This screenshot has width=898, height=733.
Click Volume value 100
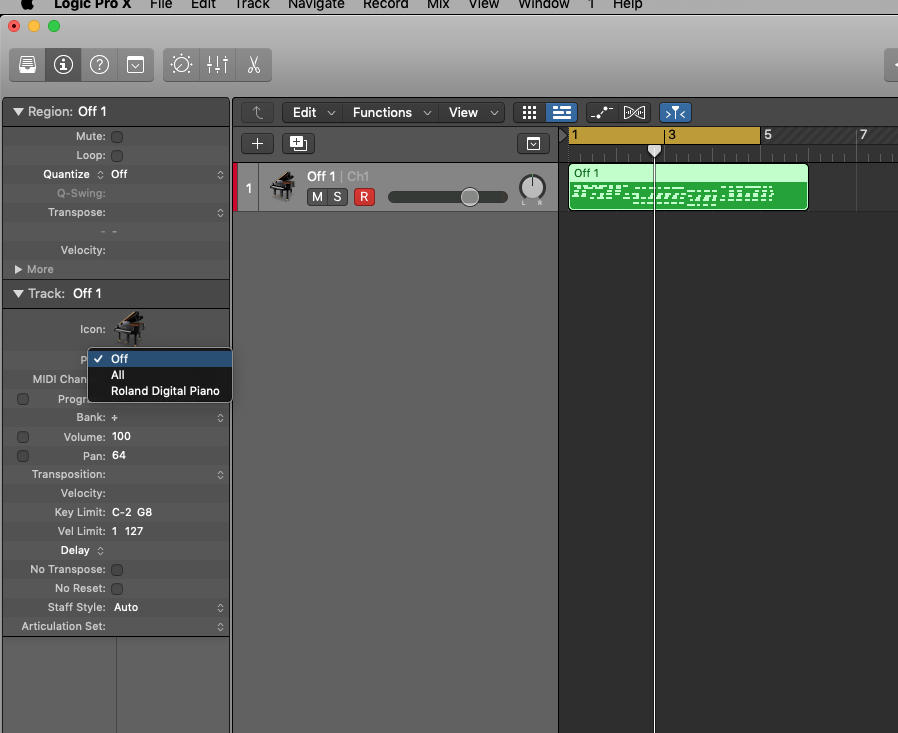point(121,437)
